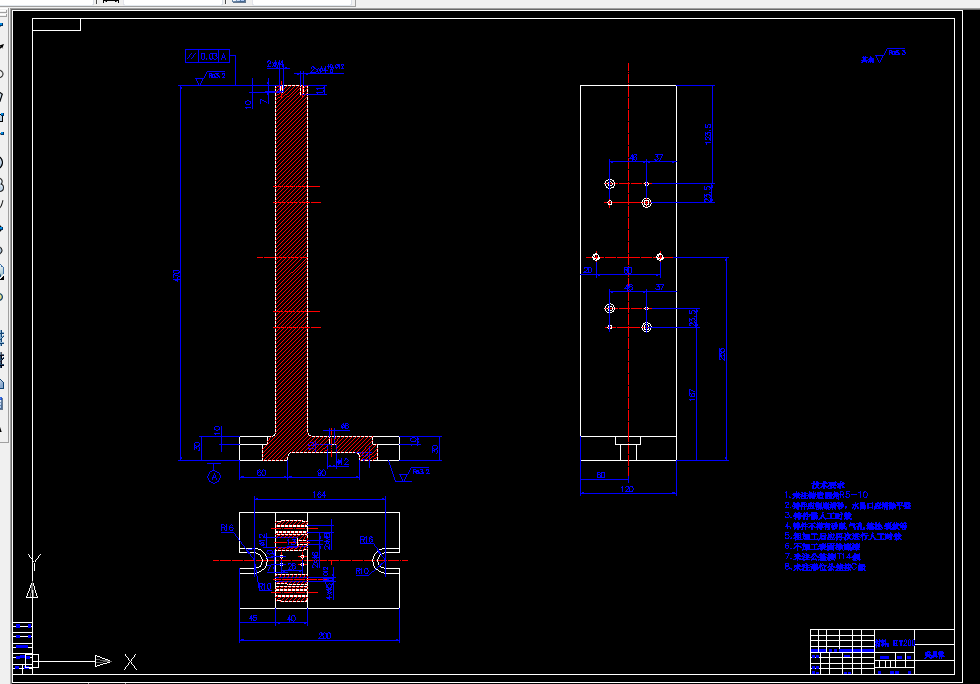Click the lower 37 dimension in side view
The image size is (980, 684).
(x=659, y=287)
